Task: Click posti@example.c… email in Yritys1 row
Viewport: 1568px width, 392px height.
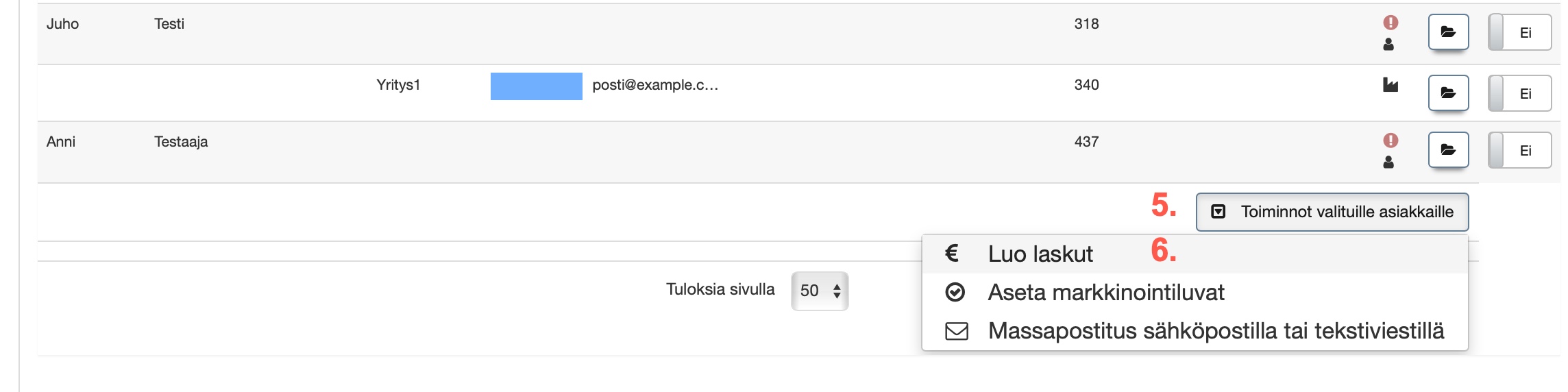Action: click(x=655, y=85)
